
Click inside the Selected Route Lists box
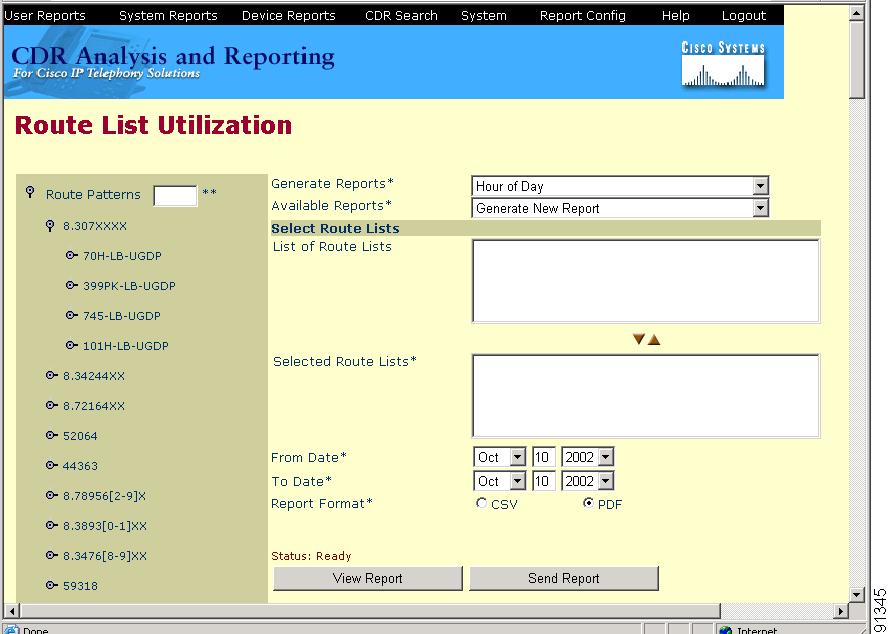[x=646, y=396]
